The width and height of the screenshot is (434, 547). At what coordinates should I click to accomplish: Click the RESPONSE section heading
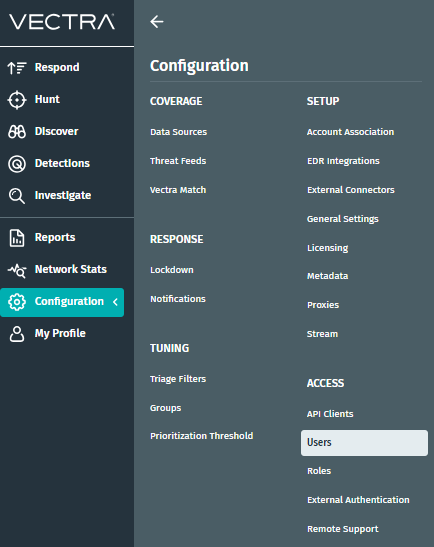point(177,239)
